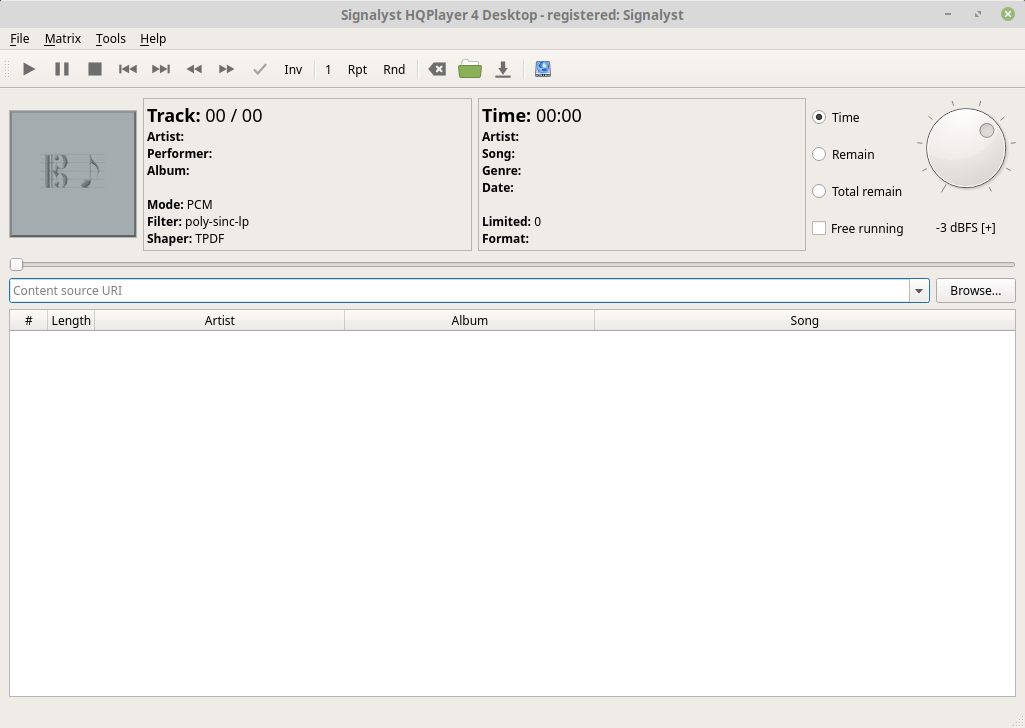Click the Browse... button
1025x728 pixels.
click(975, 291)
